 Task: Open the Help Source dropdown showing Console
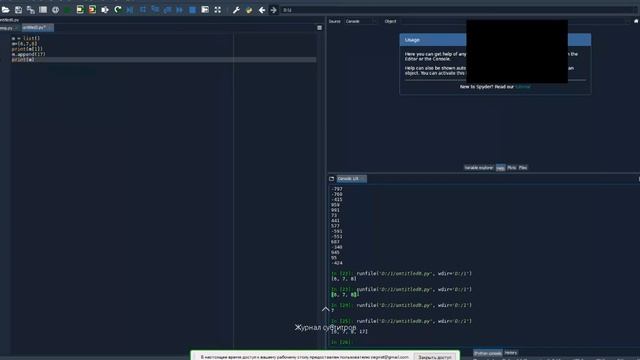coord(361,21)
